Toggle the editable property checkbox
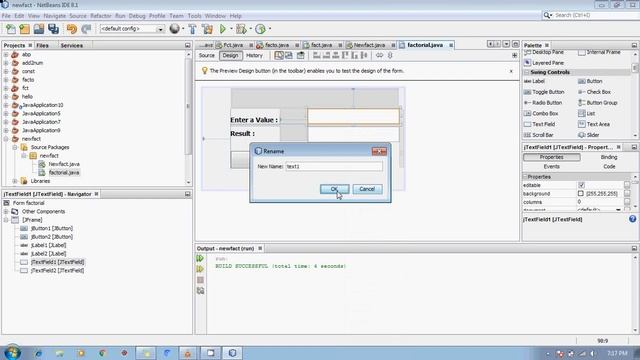 (x=581, y=185)
